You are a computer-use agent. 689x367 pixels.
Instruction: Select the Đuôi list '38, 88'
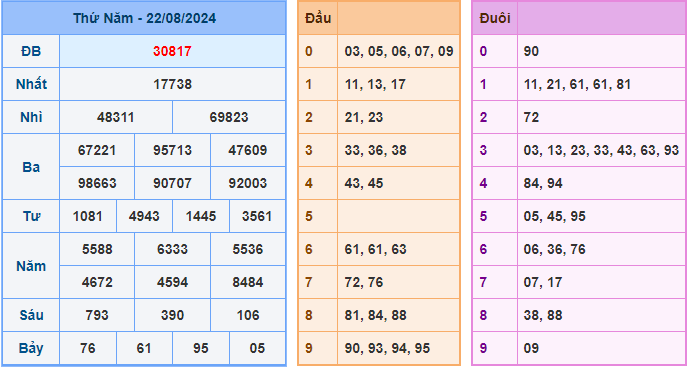[x=543, y=315]
